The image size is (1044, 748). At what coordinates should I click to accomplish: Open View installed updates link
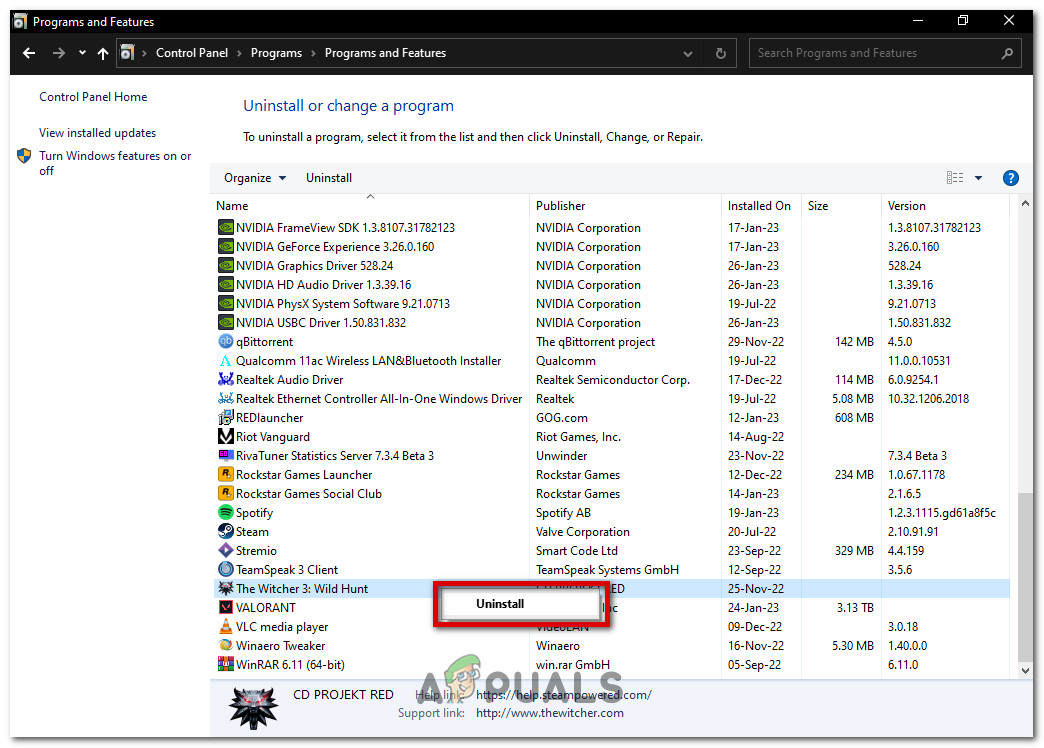[97, 133]
